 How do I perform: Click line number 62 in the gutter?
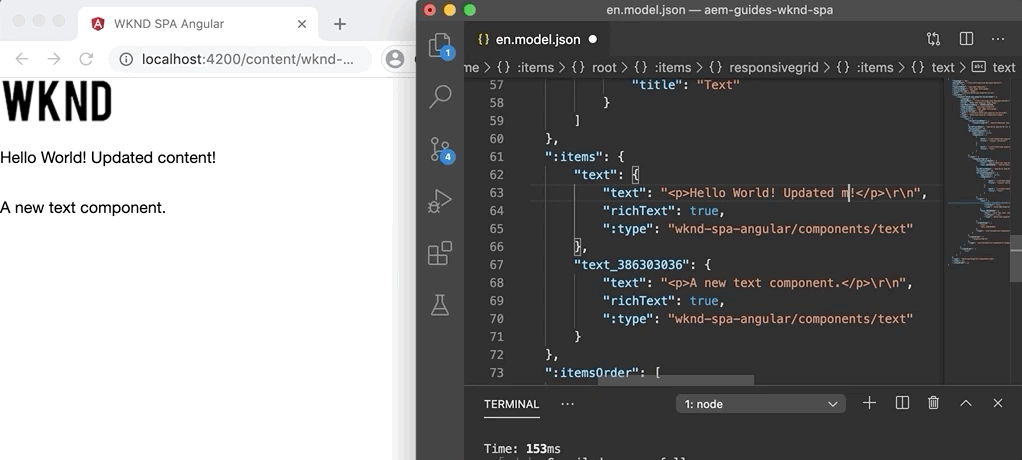coord(496,175)
